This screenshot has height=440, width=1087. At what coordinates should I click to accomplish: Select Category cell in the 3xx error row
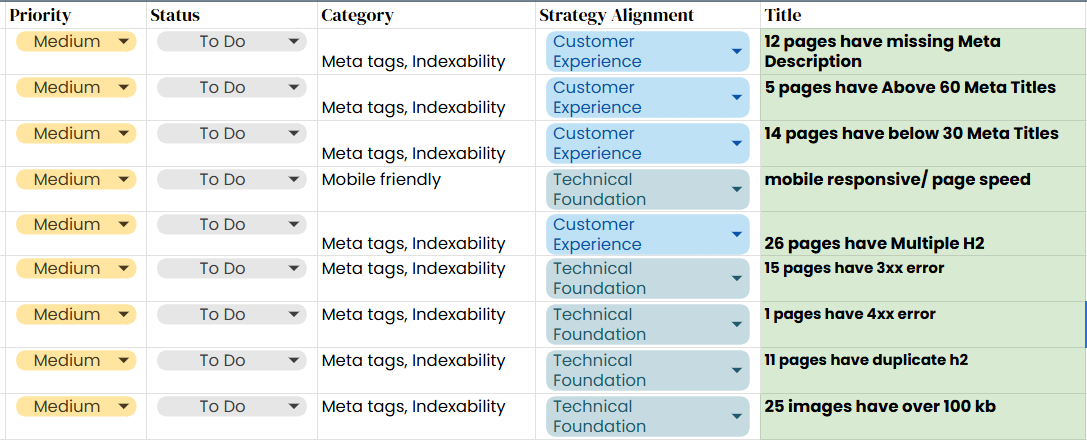[413, 269]
